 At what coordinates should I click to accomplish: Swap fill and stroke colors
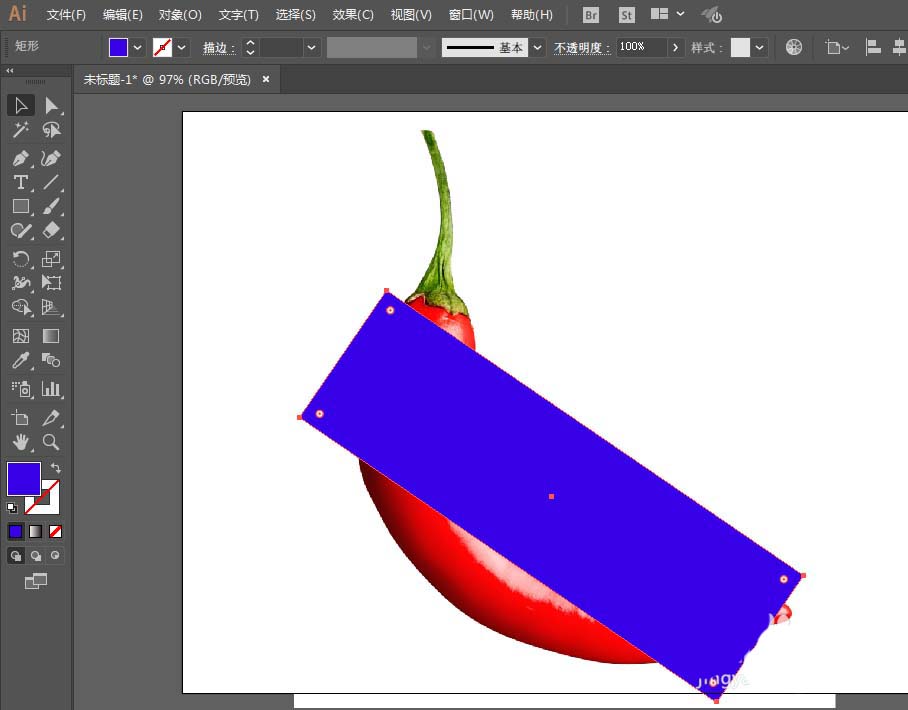click(x=56, y=467)
